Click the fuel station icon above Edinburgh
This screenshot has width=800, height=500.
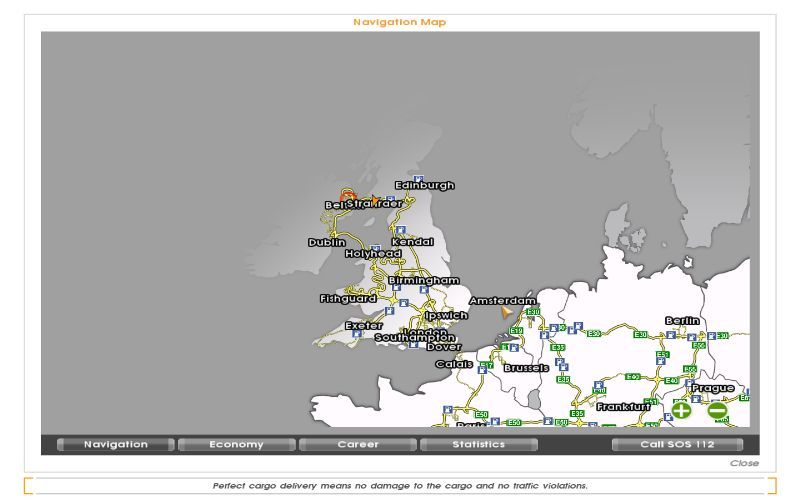tap(418, 179)
